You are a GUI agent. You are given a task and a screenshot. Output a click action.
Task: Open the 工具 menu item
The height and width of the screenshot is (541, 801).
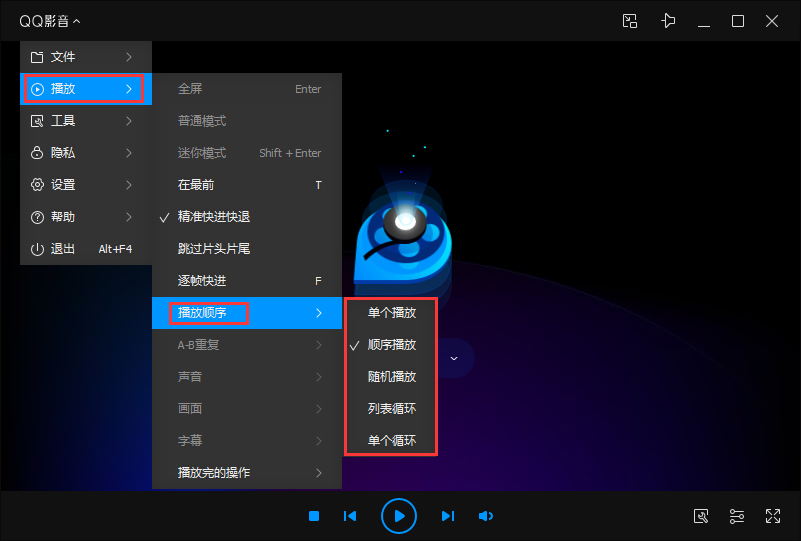pos(86,121)
